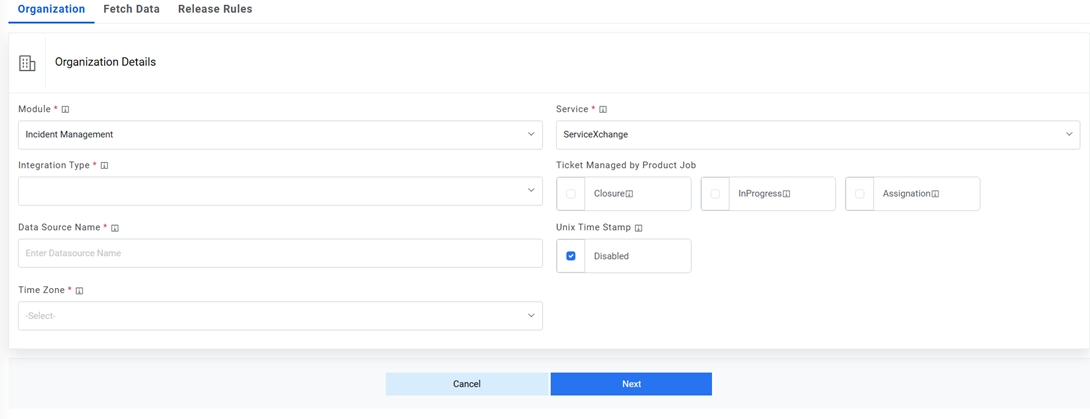The image size is (1090, 419).
Task: Click info icon beside Data Source Name
Action: point(115,228)
